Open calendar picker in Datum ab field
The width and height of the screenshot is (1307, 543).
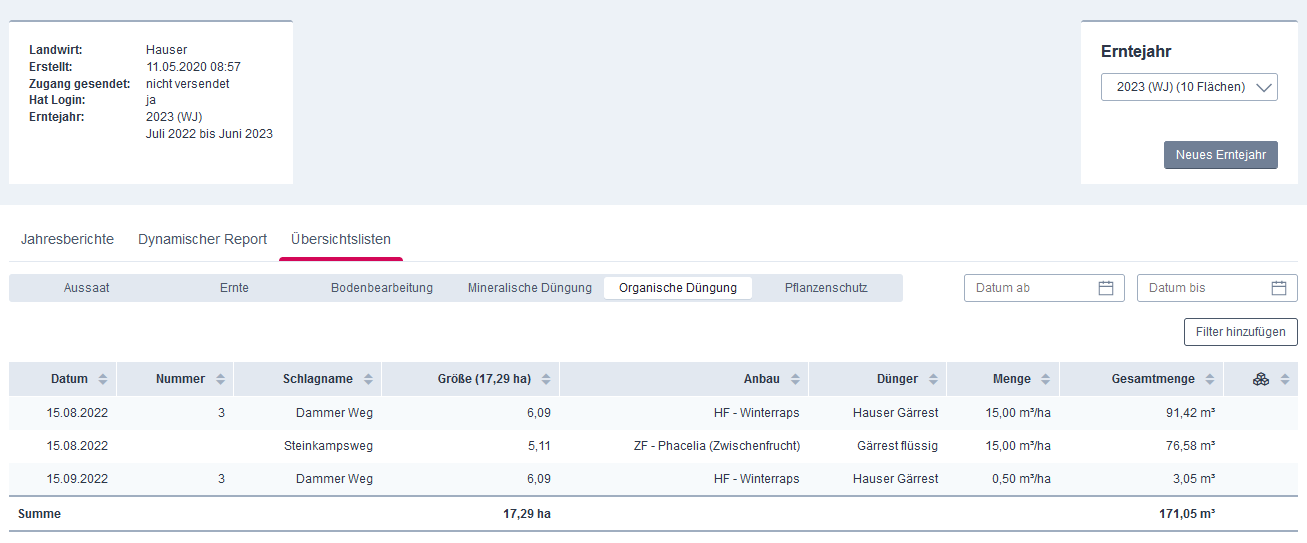pyautogui.click(x=1105, y=288)
